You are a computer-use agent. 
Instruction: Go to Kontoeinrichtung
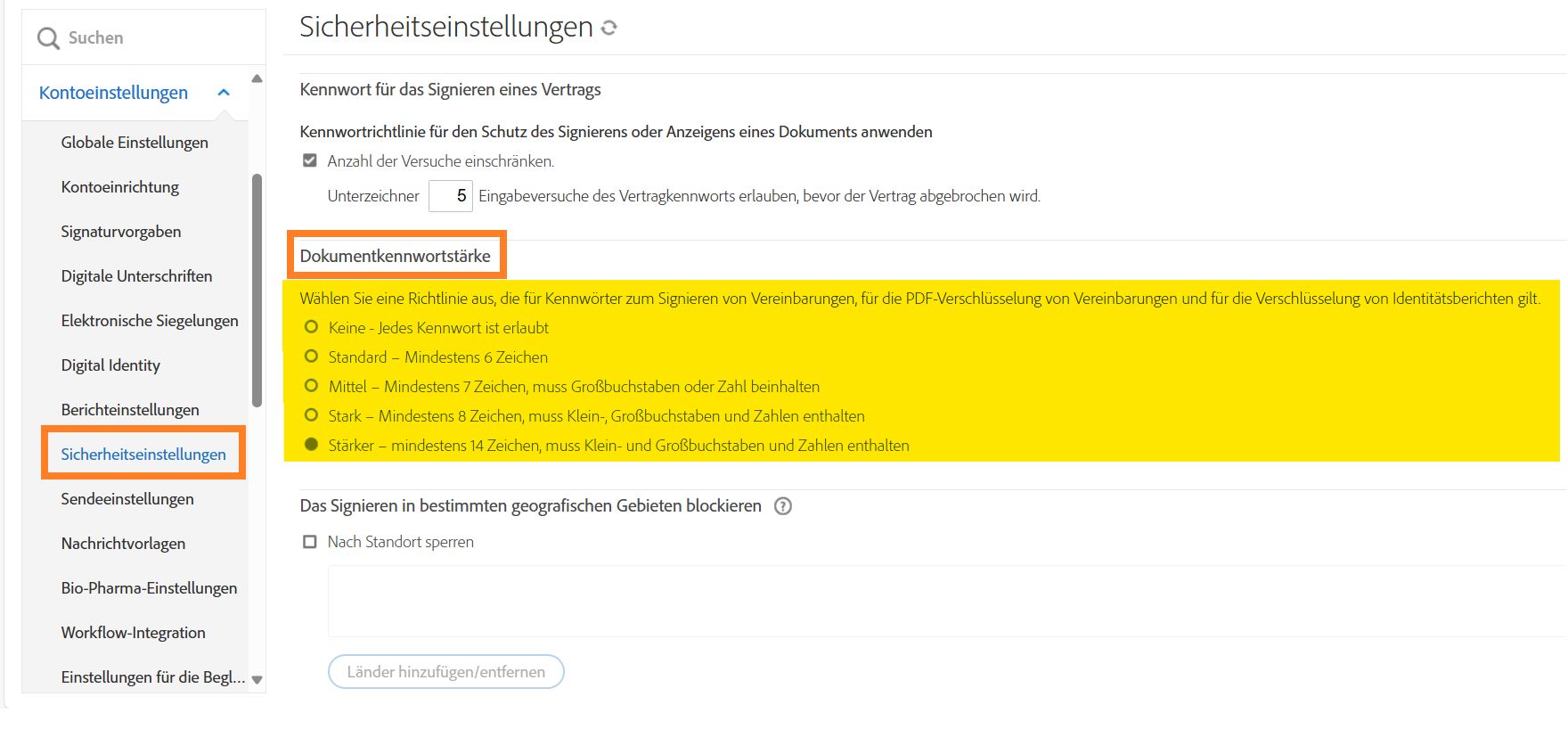point(120,187)
